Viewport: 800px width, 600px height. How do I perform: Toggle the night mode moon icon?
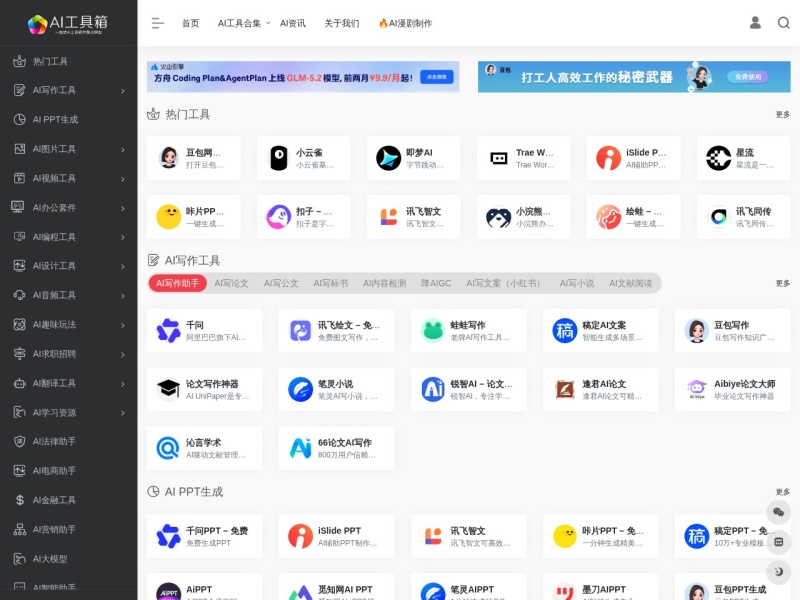point(779,571)
